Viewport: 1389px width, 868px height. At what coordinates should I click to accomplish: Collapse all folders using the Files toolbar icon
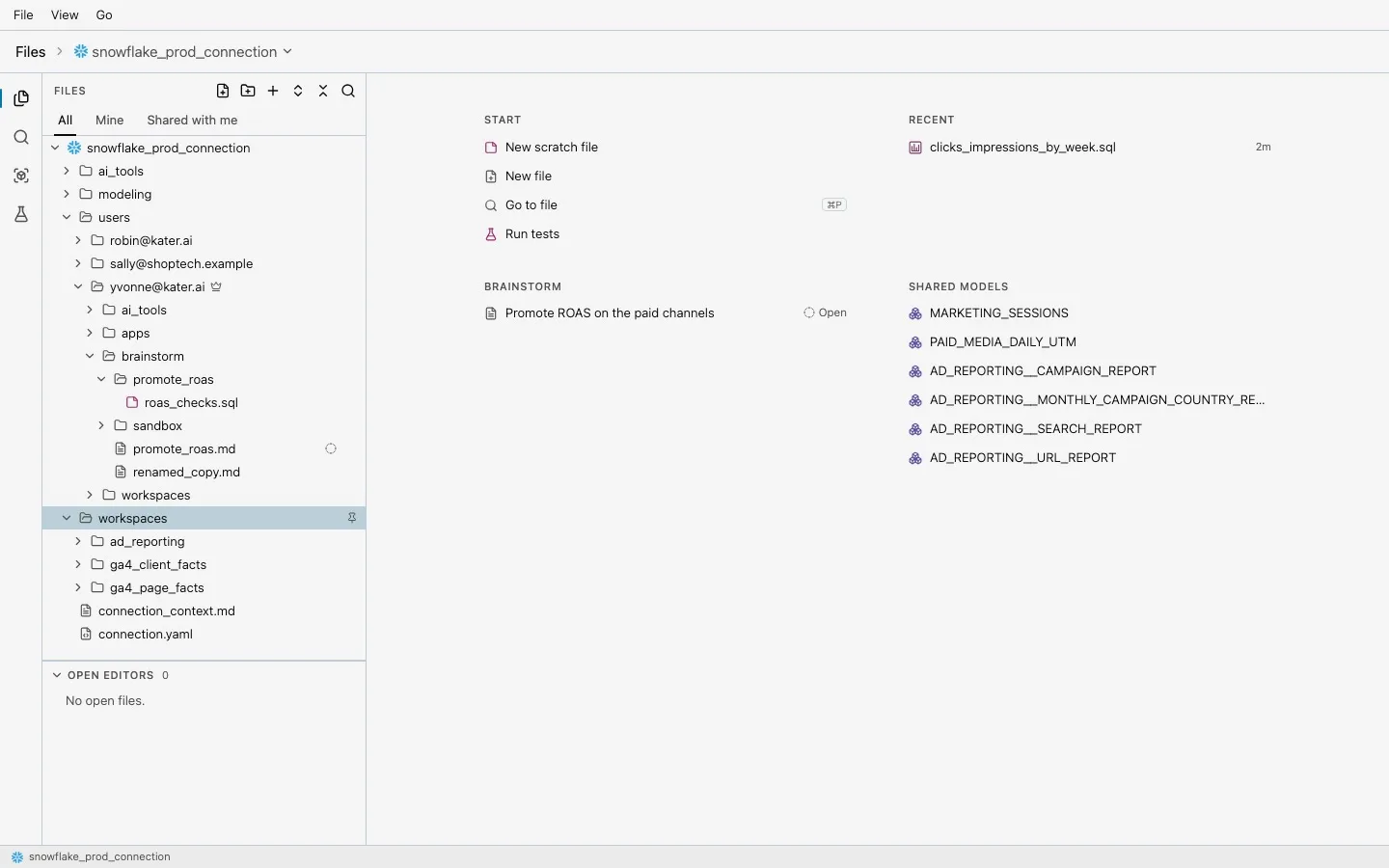pyautogui.click(x=323, y=91)
